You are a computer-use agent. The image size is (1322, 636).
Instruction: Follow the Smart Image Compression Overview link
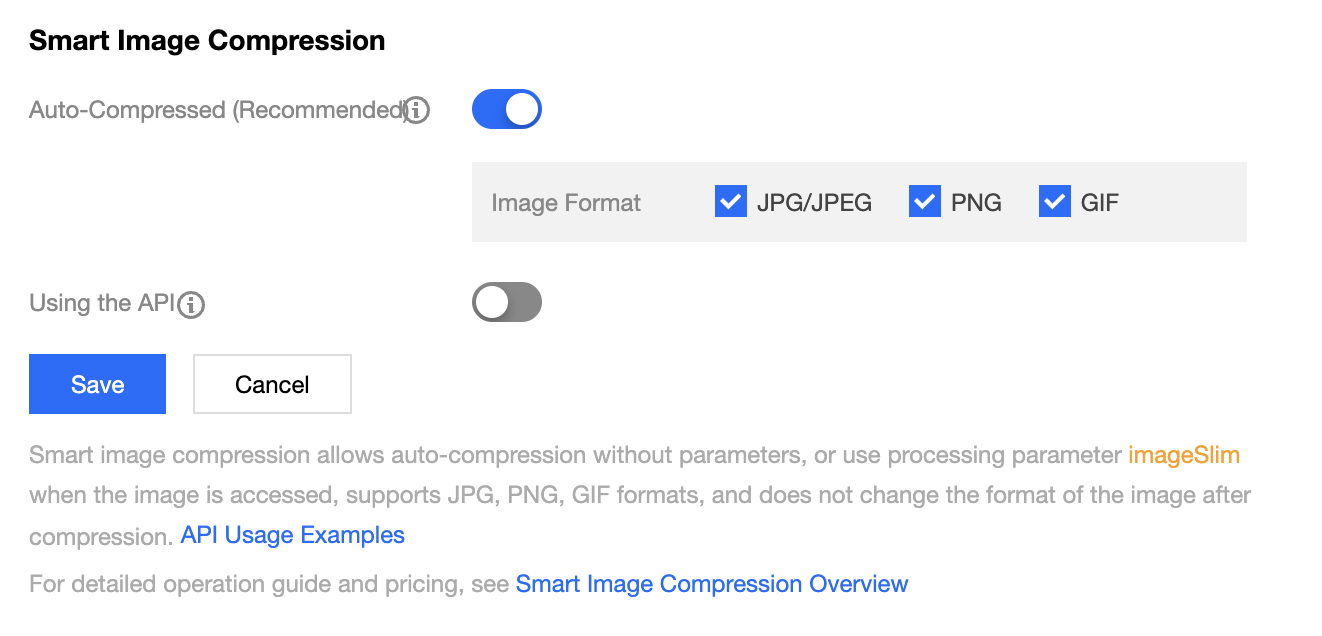(711, 584)
